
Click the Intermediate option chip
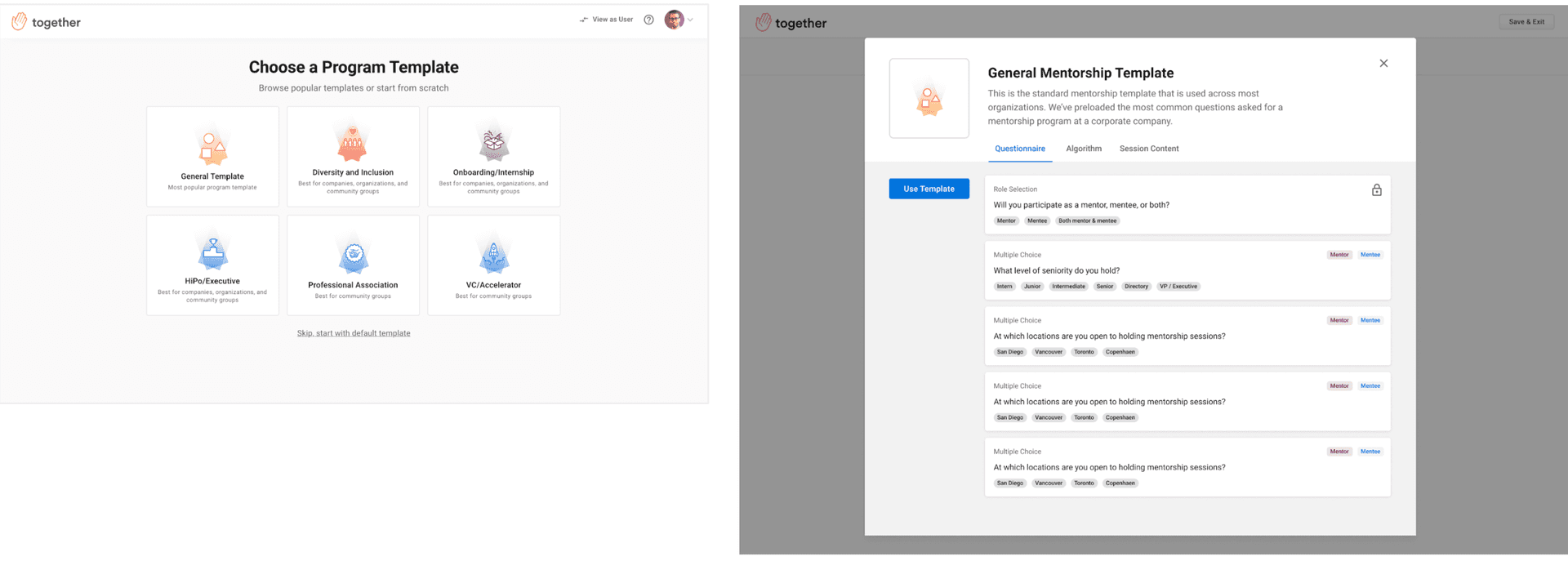click(1068, 287)
